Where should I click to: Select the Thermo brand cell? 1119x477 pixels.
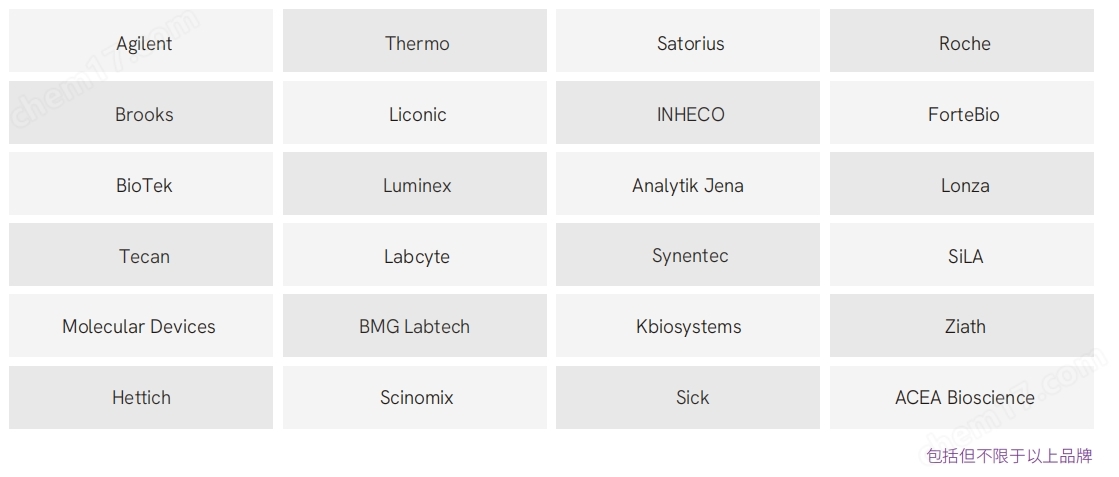click(x=415, y=41)
